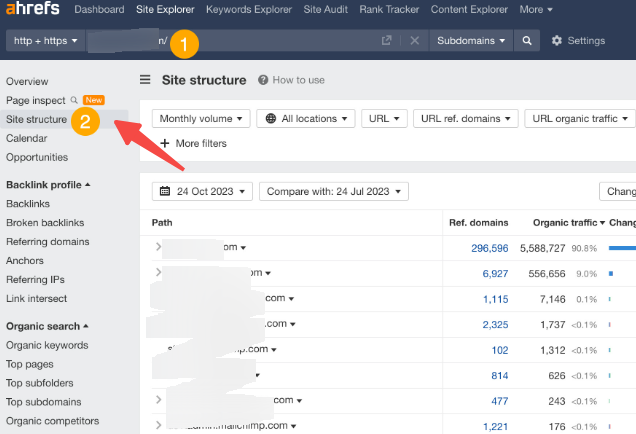Screen dimensions: 636x434
Task: Open the 24 Oct 2023 date picker
Action: point(202,191)
